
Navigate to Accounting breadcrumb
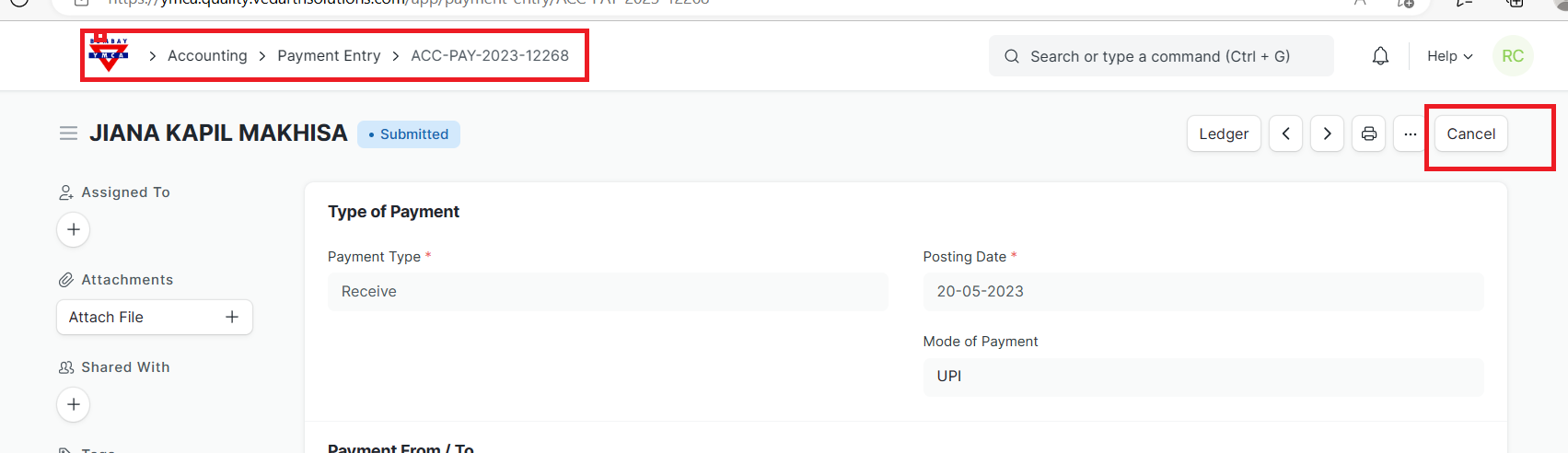click(207, 56)
